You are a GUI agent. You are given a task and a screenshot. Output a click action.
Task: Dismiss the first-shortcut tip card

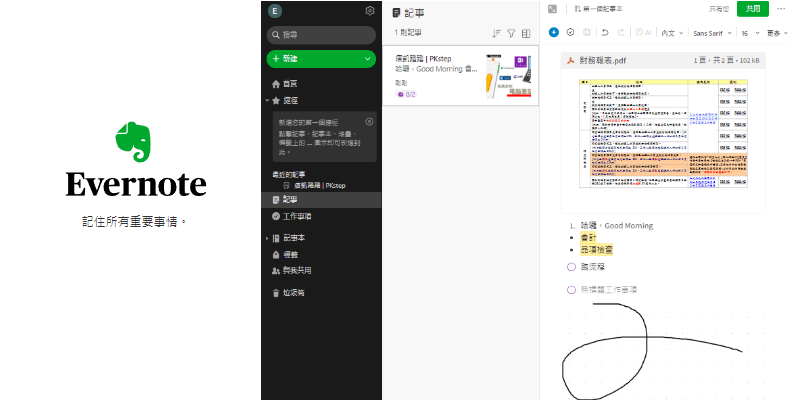[x=369, y=121]
